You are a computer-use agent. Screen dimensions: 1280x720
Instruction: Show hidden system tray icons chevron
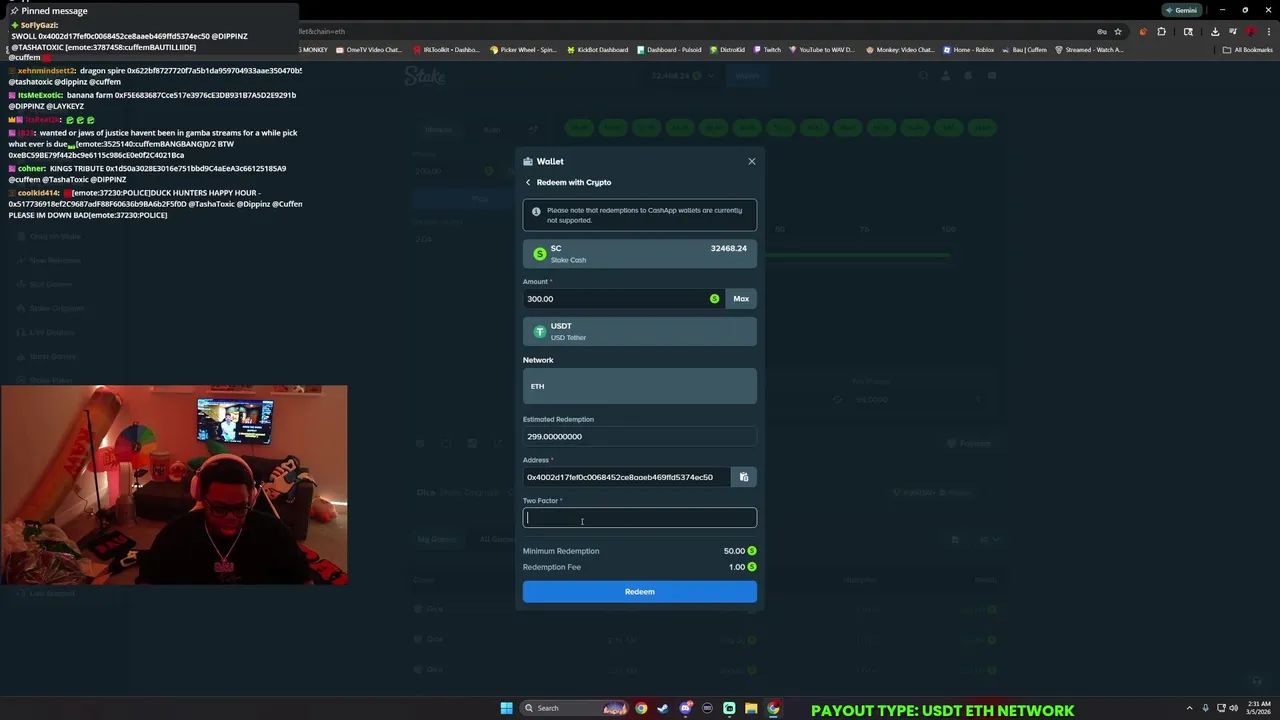tap(1189, 708)
